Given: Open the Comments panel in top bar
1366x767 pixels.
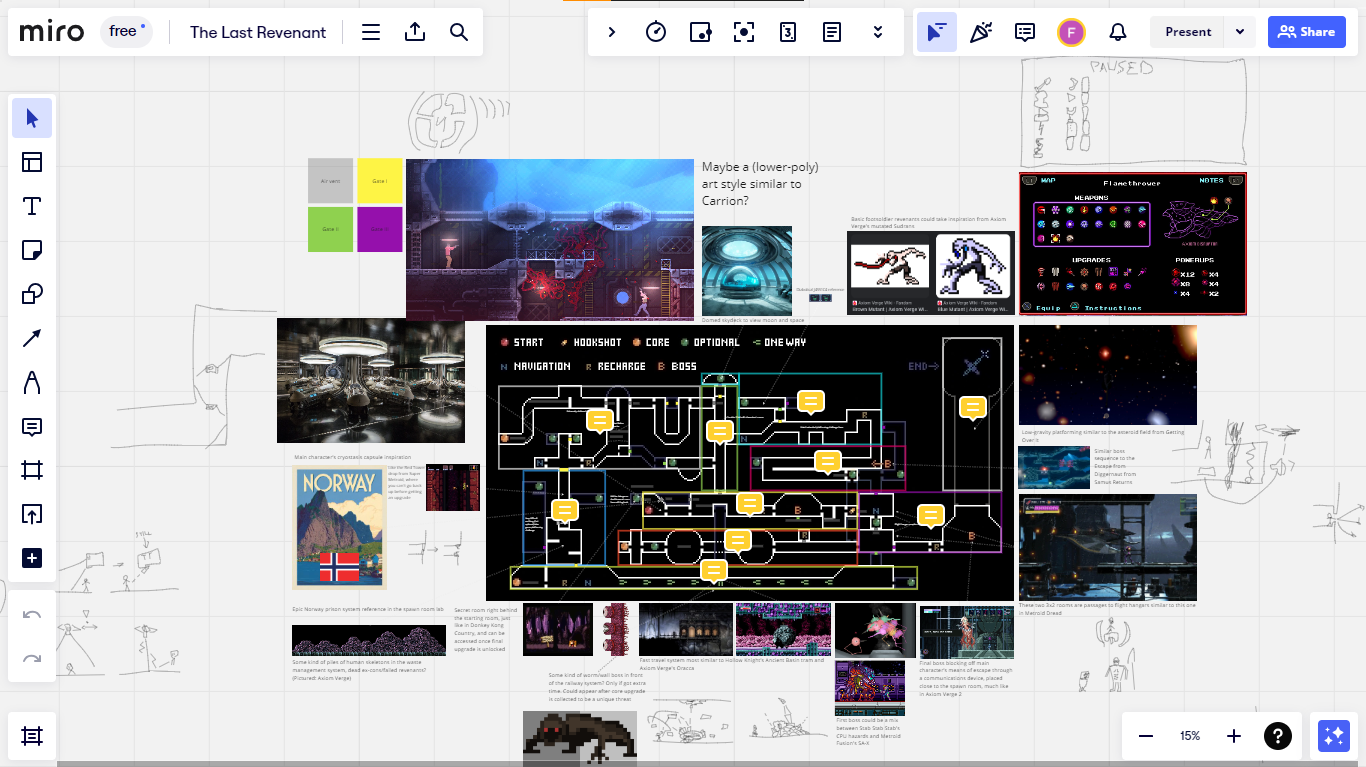Looking at the screenshot, I should [x=1025, y=32].
